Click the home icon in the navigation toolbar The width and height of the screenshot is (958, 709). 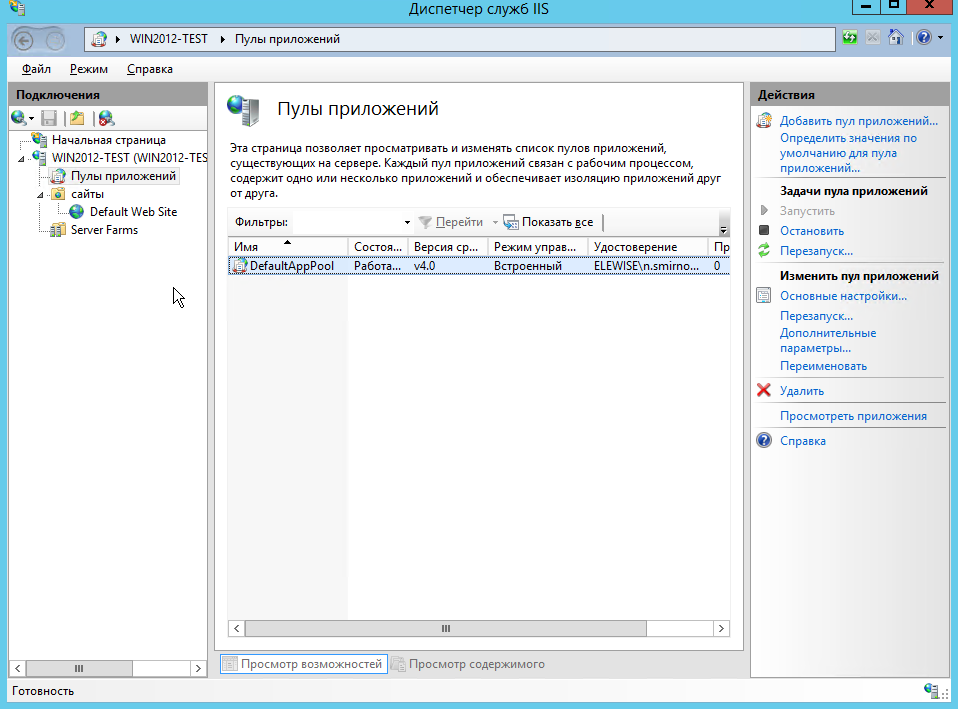895,38
